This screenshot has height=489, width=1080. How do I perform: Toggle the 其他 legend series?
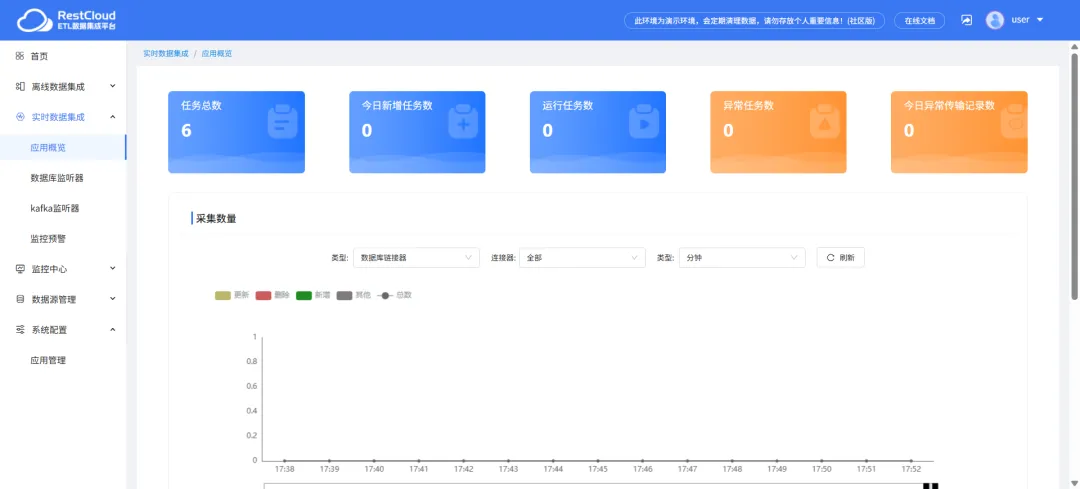click(353, 295)
